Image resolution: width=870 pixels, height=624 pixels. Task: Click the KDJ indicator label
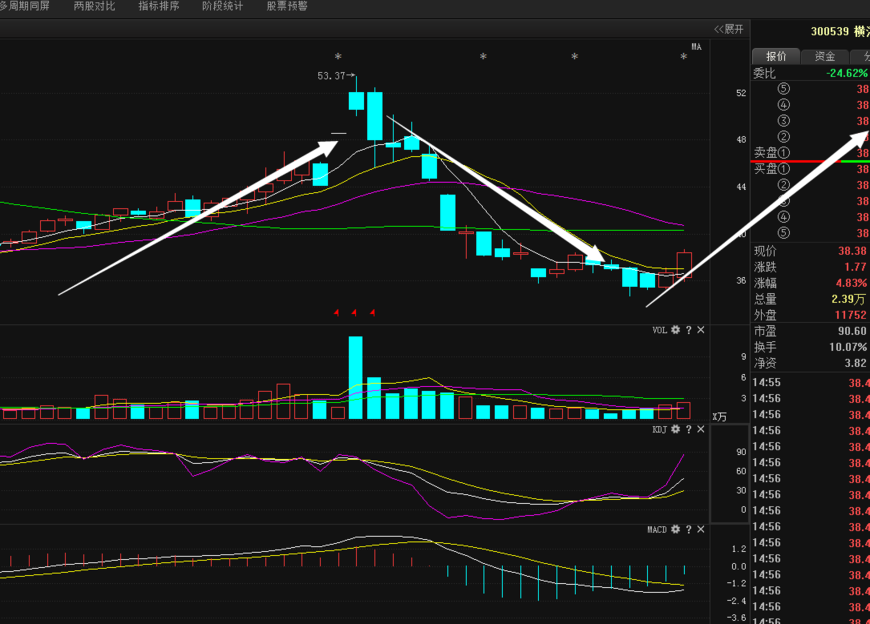point(659,429)
